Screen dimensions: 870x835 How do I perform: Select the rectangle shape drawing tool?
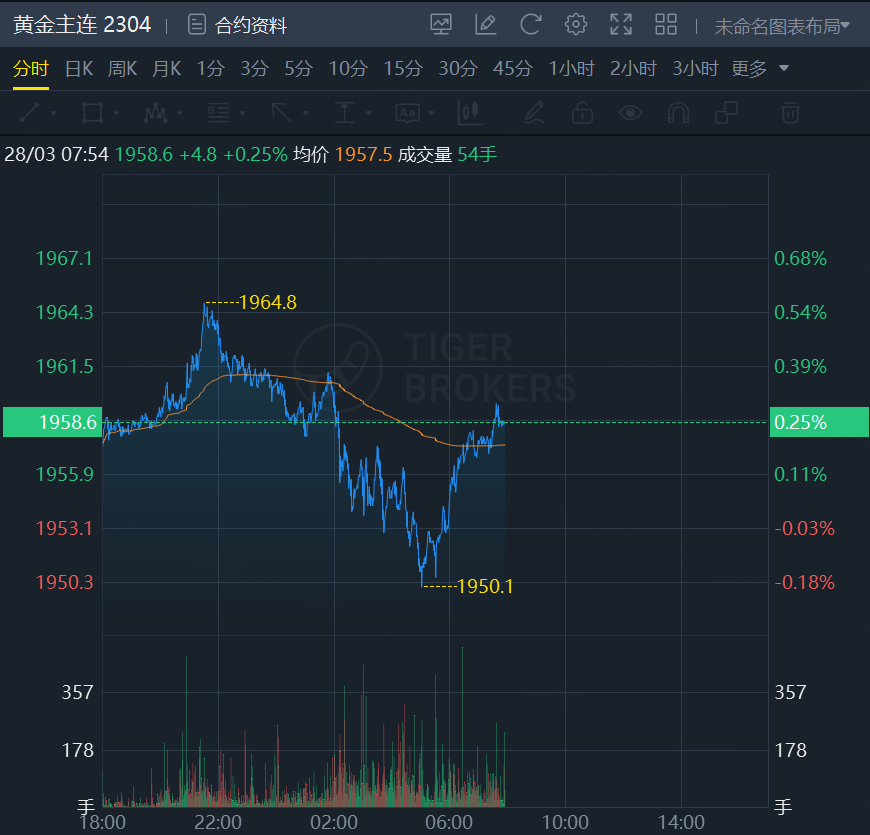tap(92, 113)
